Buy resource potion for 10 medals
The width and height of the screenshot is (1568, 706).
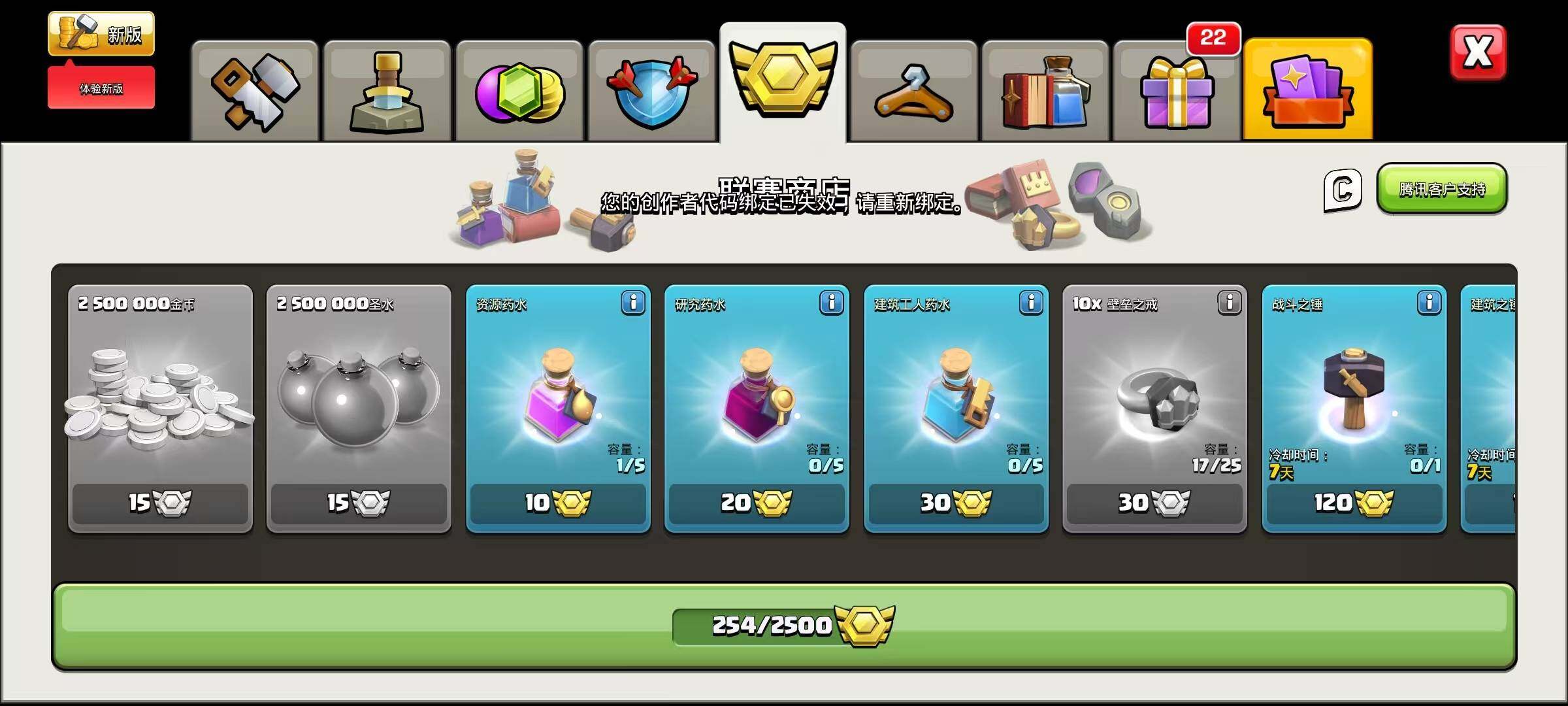point(558,503)
